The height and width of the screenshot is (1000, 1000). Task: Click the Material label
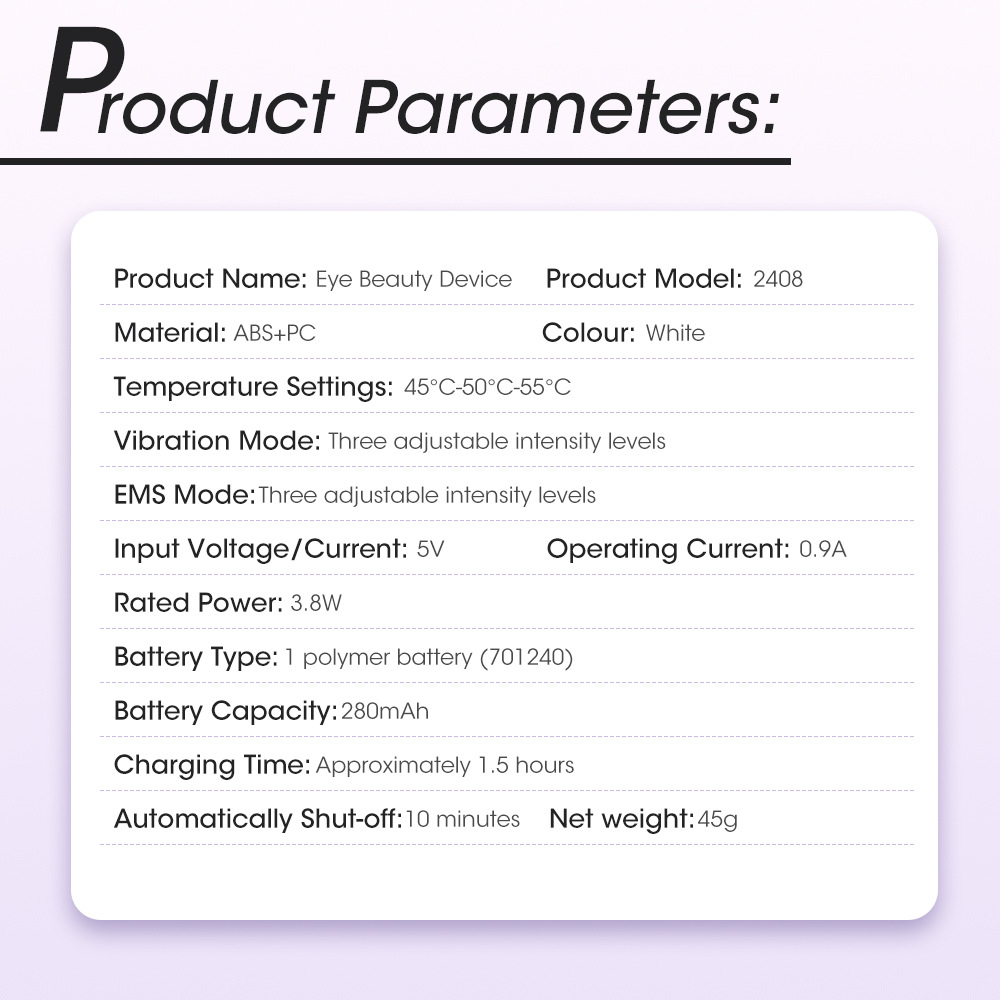coord(170,333)
